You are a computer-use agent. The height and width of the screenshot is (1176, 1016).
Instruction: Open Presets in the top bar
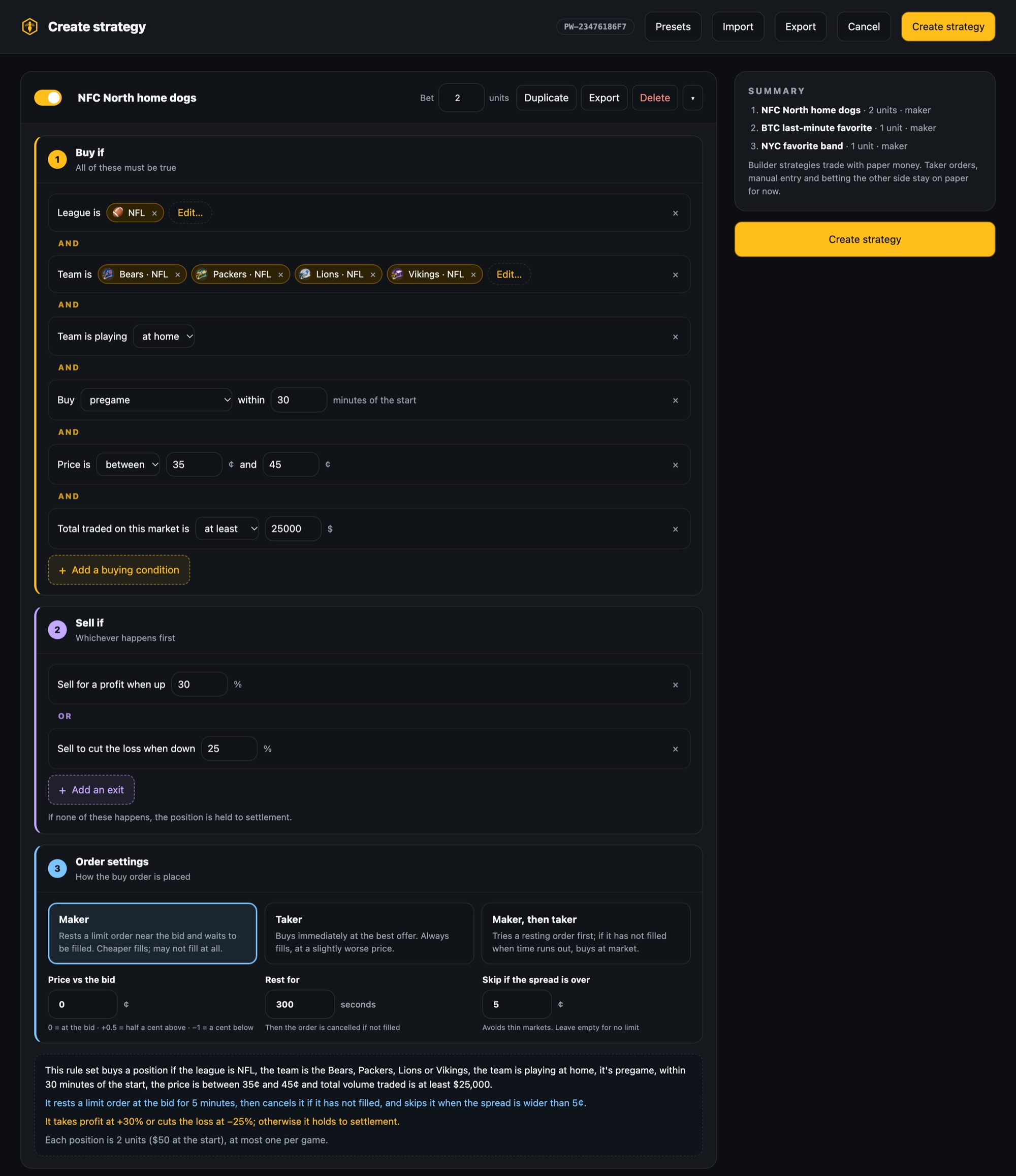[x=673, y=26]
